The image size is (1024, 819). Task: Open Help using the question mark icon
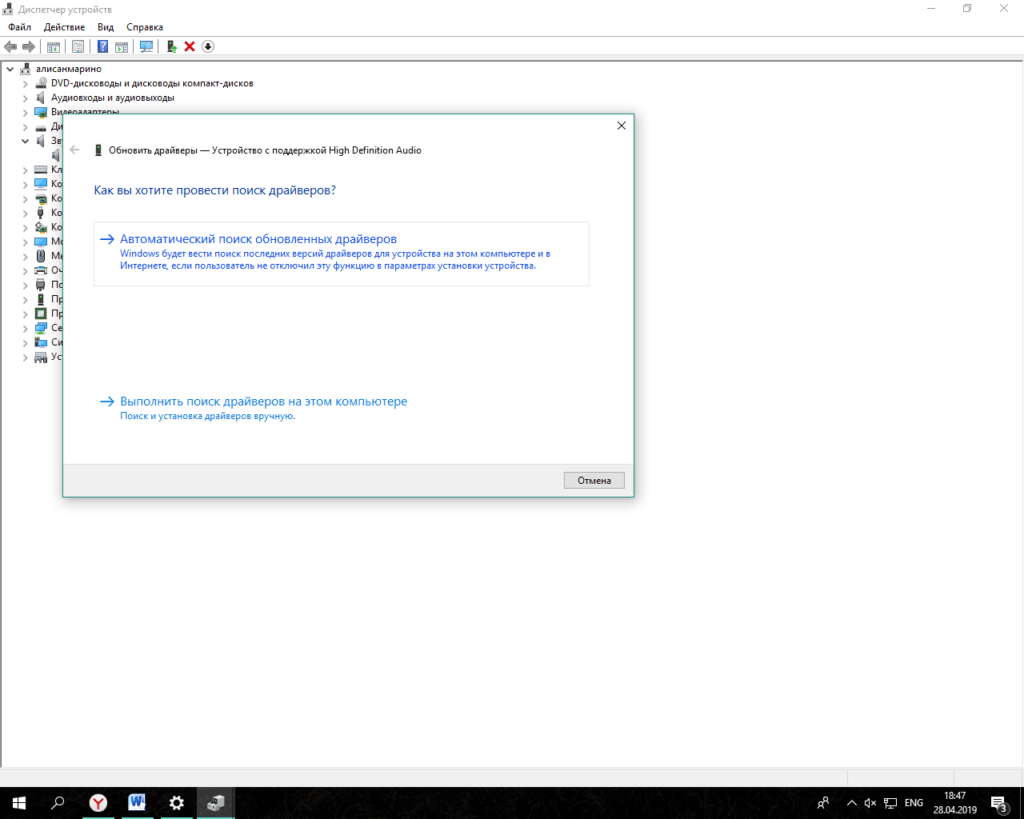coord(102,46)
